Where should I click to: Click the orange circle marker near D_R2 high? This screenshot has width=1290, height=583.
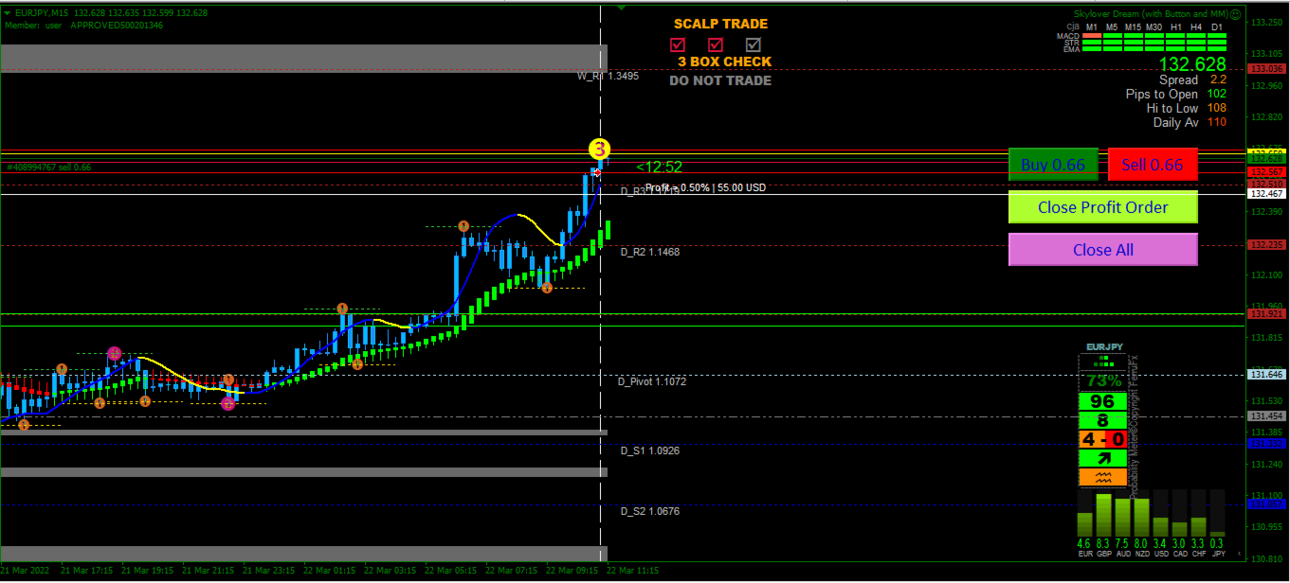click(x=463, y=227)
